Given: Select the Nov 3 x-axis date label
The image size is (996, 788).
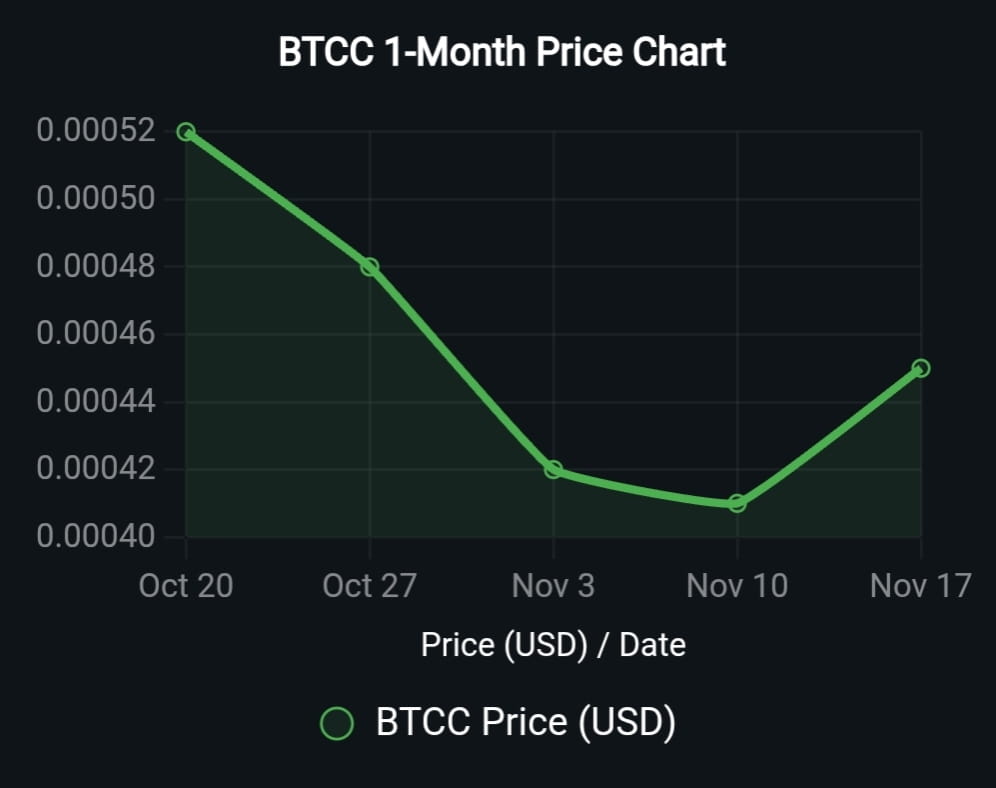Looking at the screenshot, I should (x=553, y=585).
